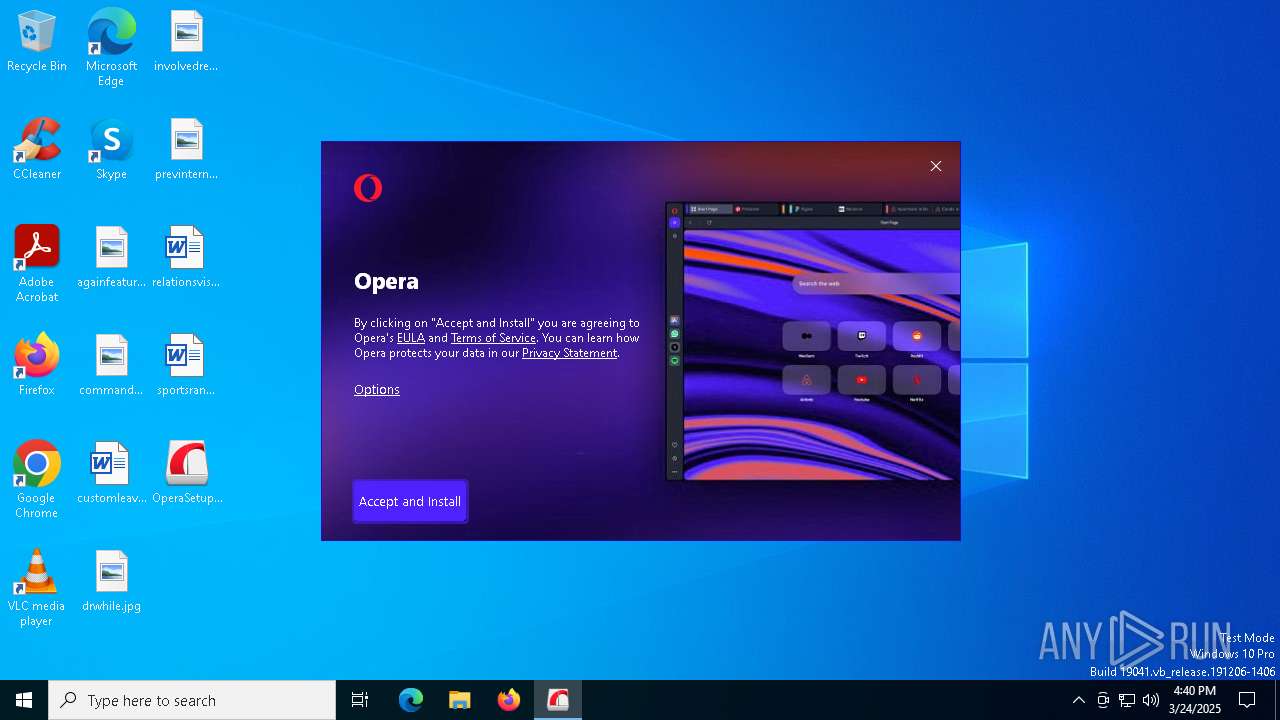
Task: Launch Microsoft Edge from the taskbar
Action: click(x=411, y=700)
